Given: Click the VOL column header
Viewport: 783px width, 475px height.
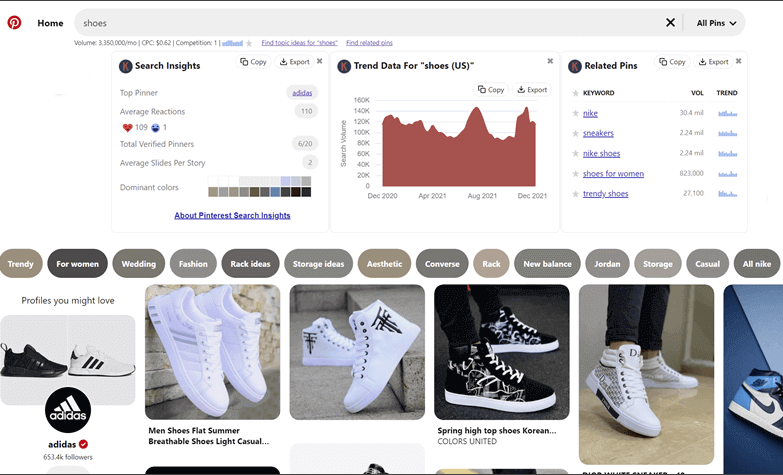Looking at the screenshot, I should point(697,93).
